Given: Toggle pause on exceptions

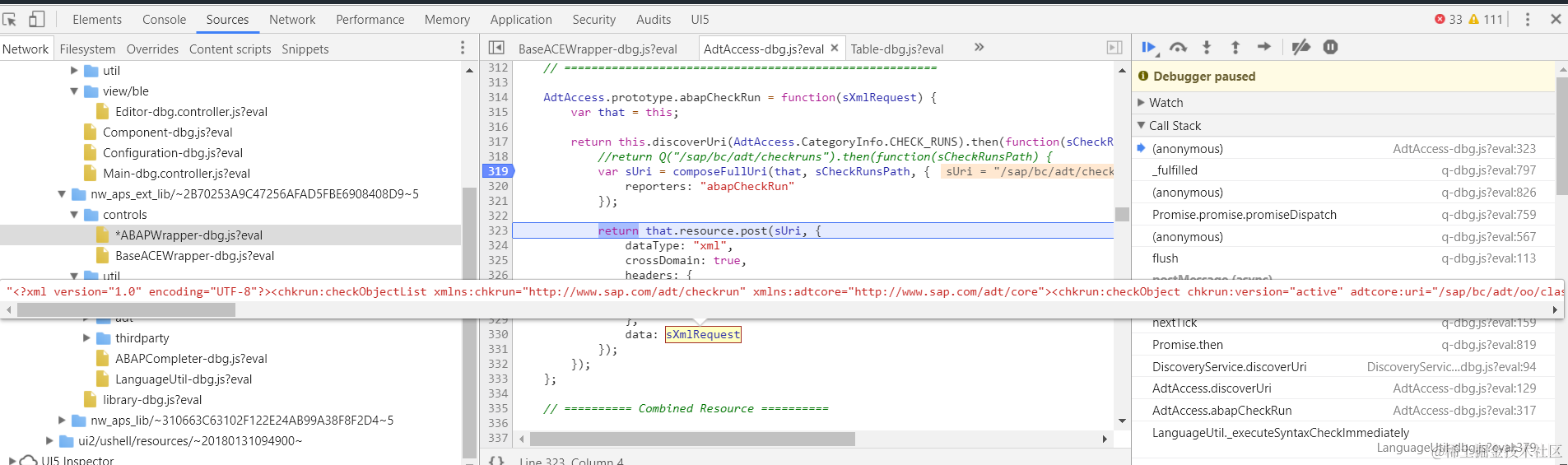Looking at the screenshot, I should coord(1331,47).
